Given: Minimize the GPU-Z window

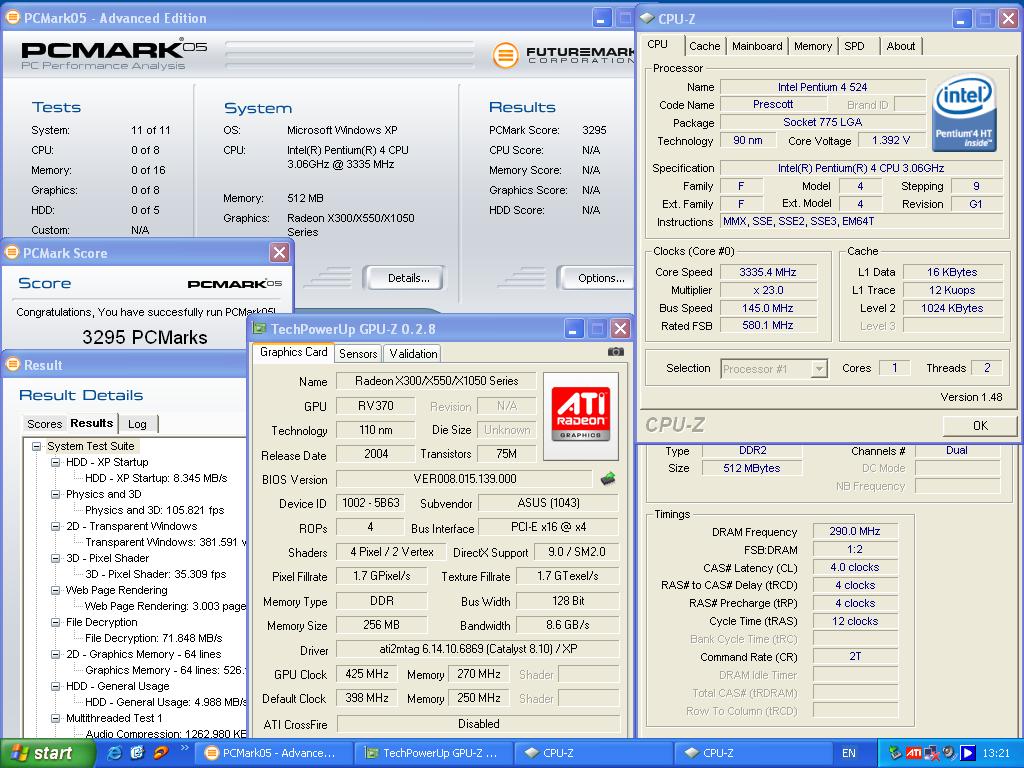Looking at the screenshot, I should (x=573, y=328).
